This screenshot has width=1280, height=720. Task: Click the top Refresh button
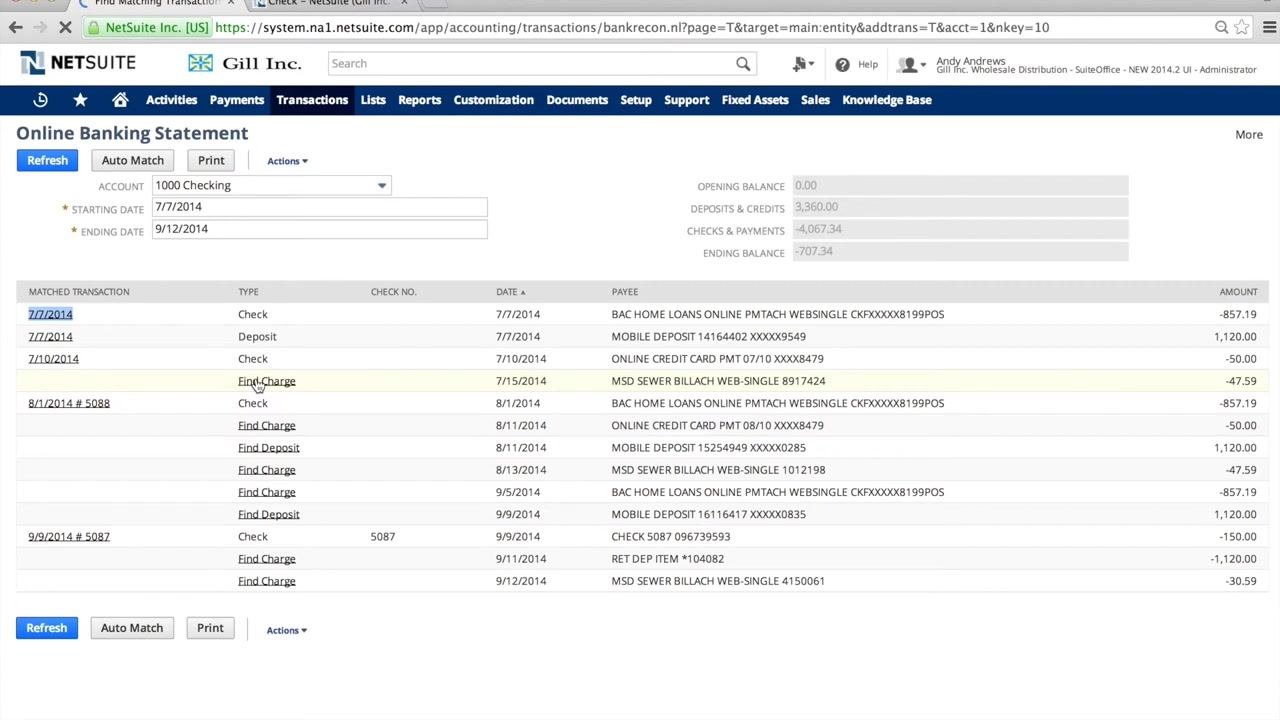click(47, 160)
